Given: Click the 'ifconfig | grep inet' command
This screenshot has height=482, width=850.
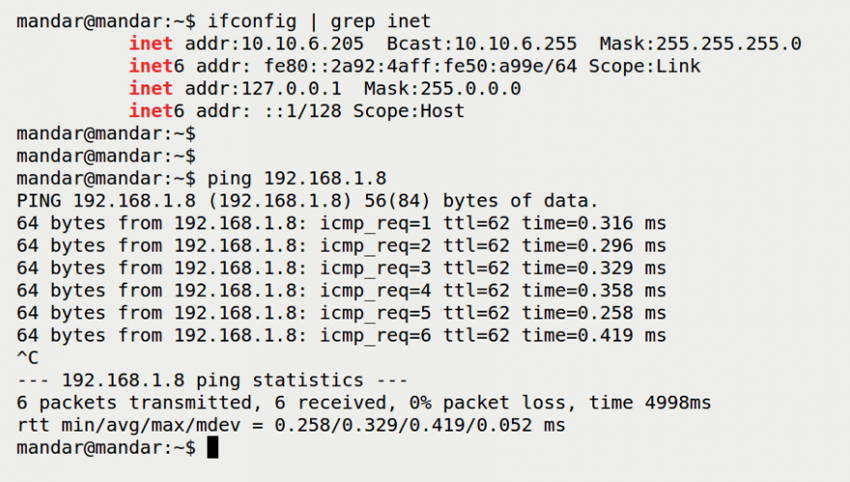Looking at the screenshot, I should (319, 21).
